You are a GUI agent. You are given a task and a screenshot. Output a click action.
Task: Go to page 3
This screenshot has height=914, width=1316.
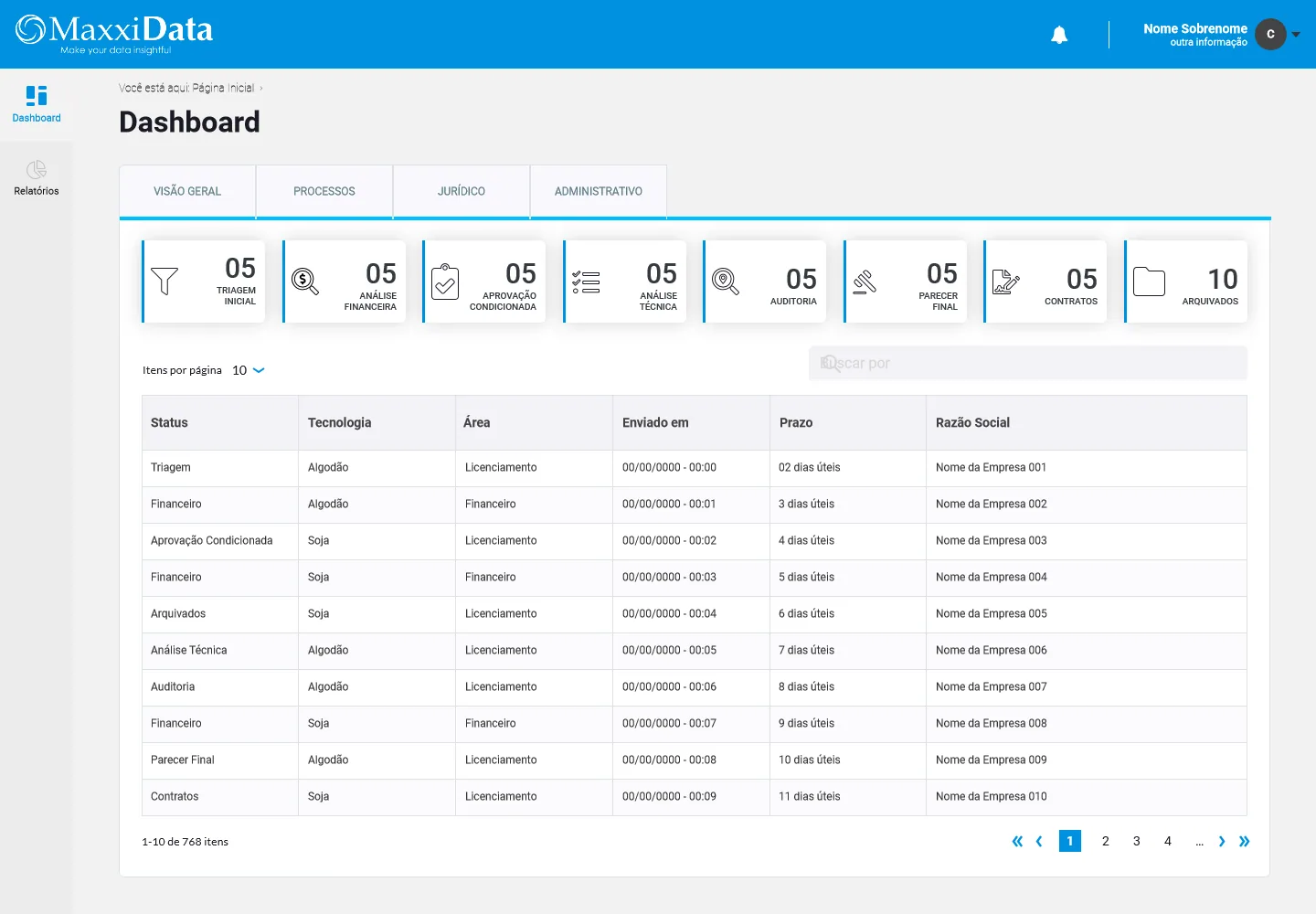point(1137,841)
